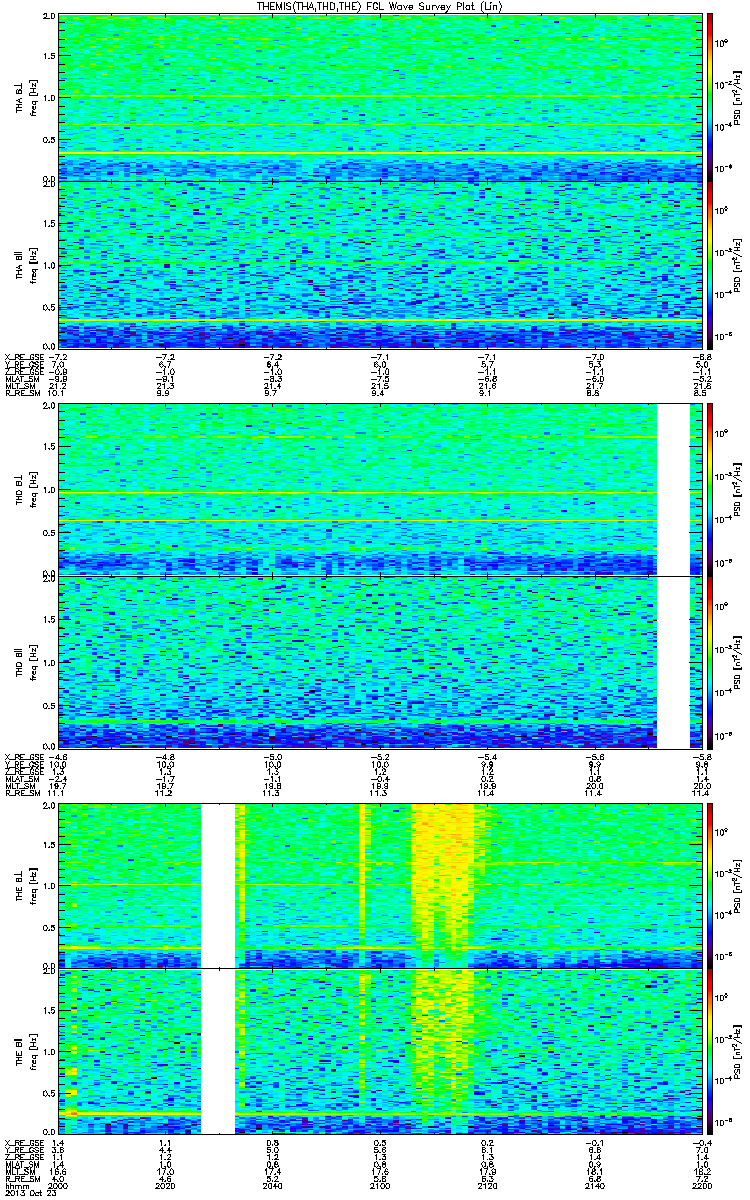Click the PSD [nT²/Hz] label of the THE B-perpendicular color bar

739,884
